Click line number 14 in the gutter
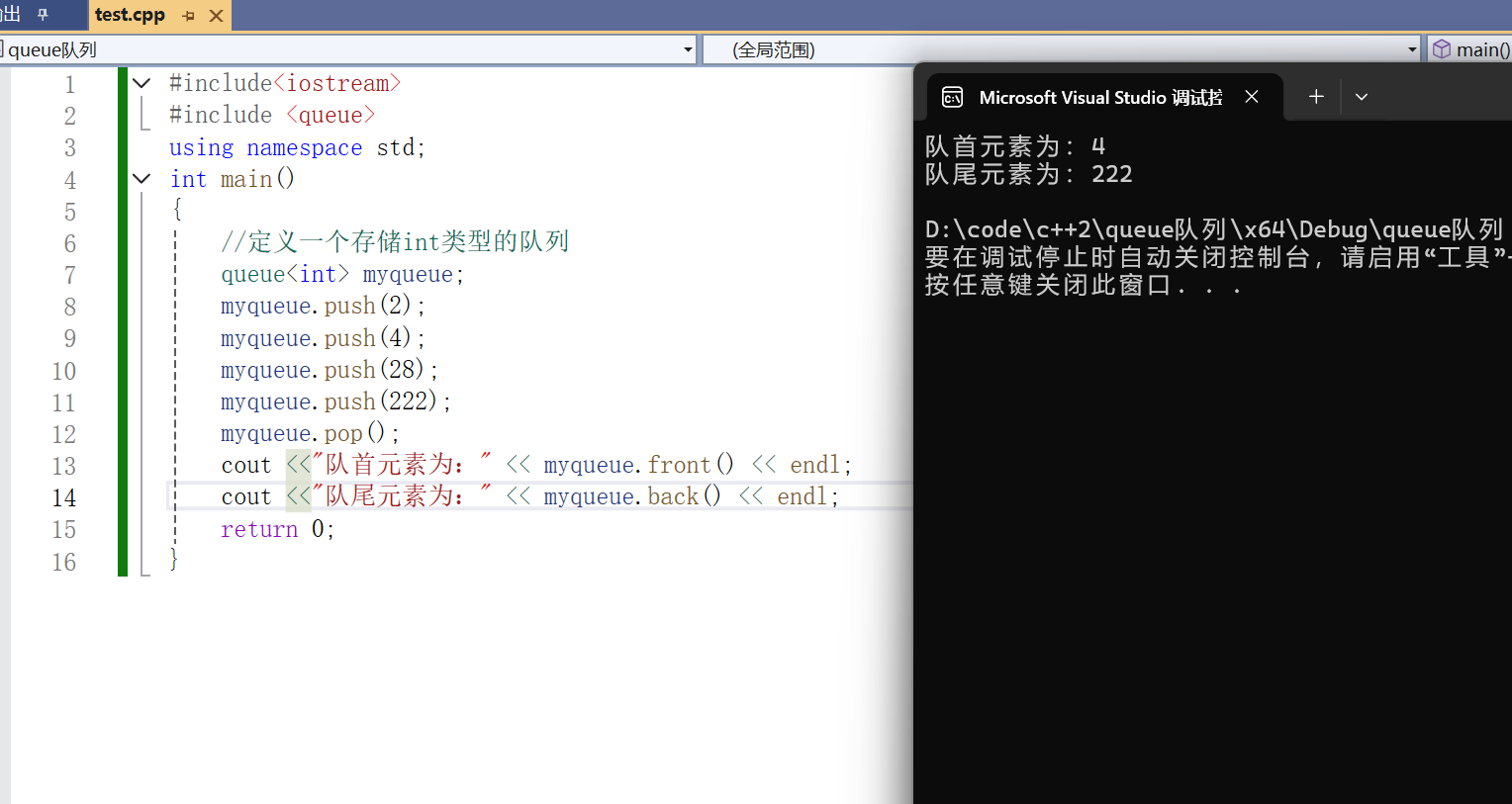The width and height of the screenshot is (1512, 804). coord(64,497)
